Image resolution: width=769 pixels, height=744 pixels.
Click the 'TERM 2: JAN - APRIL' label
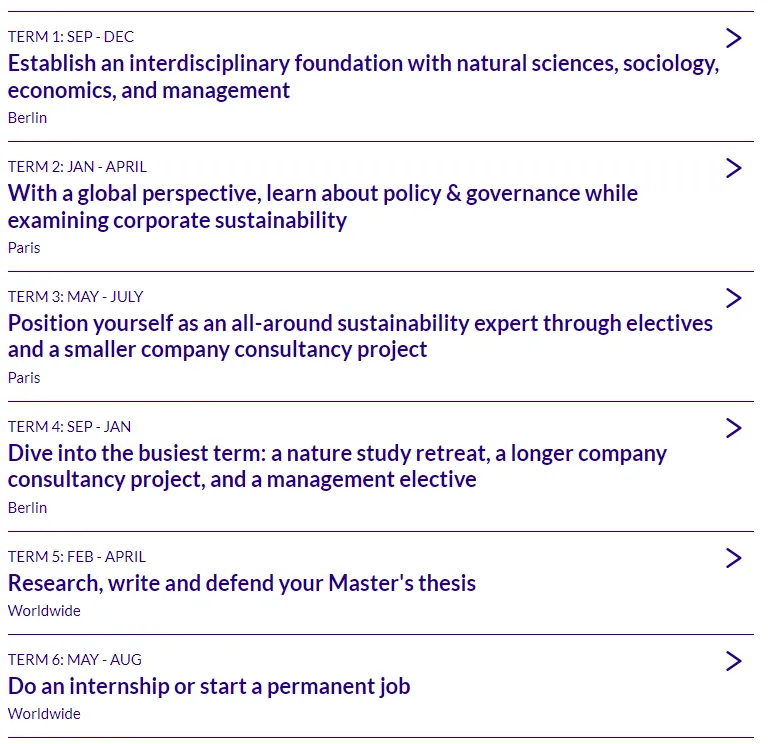(x=77, y=167)
